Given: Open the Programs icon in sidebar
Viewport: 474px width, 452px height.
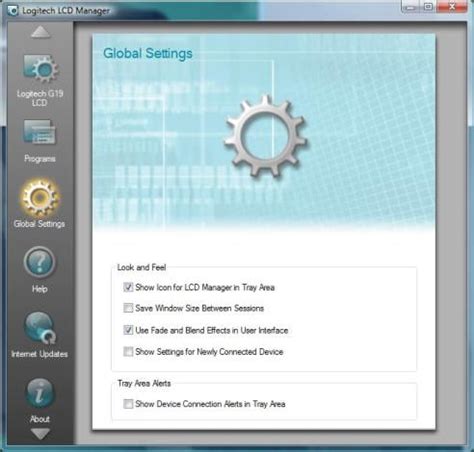Looking at the screenshot, I should [x=39, y=133].
